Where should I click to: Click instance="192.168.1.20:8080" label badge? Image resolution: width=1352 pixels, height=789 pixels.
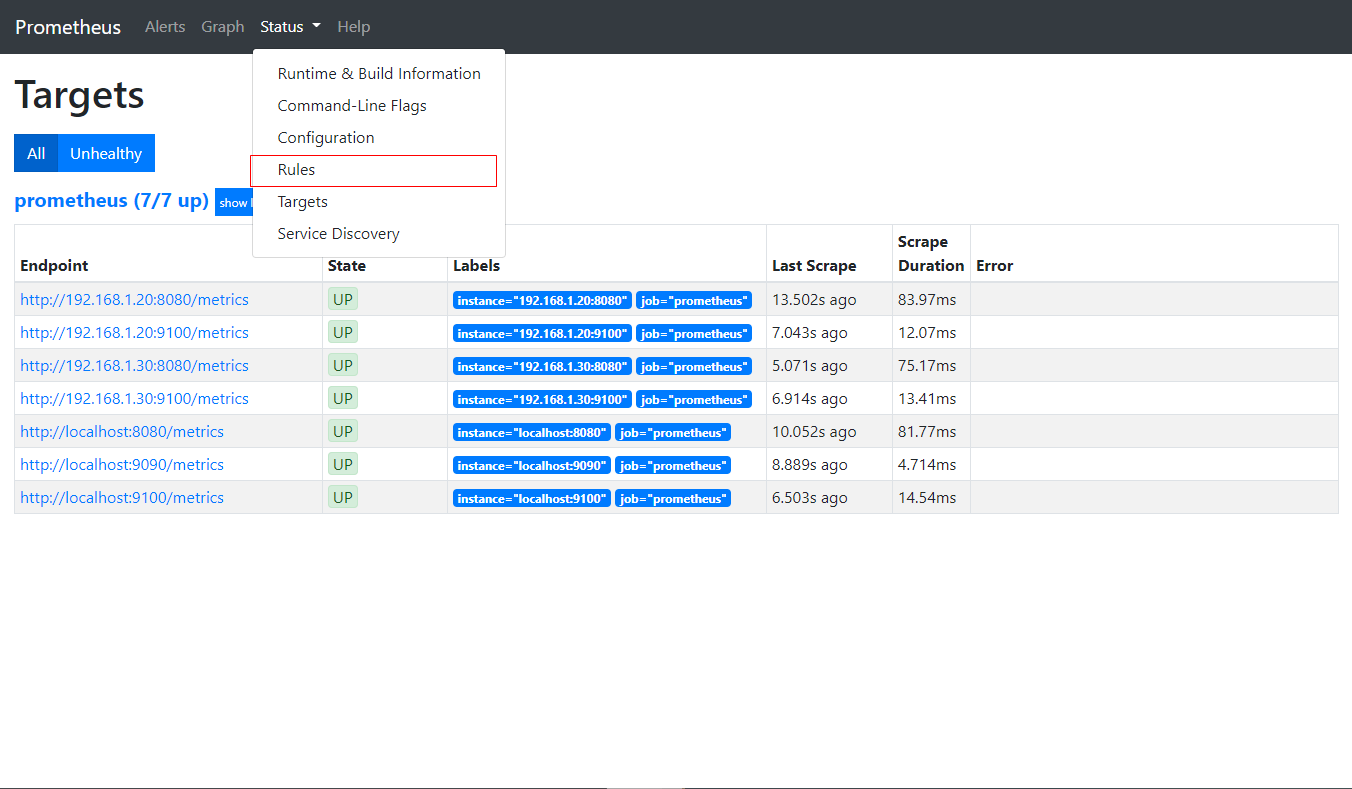coord(542,300)
